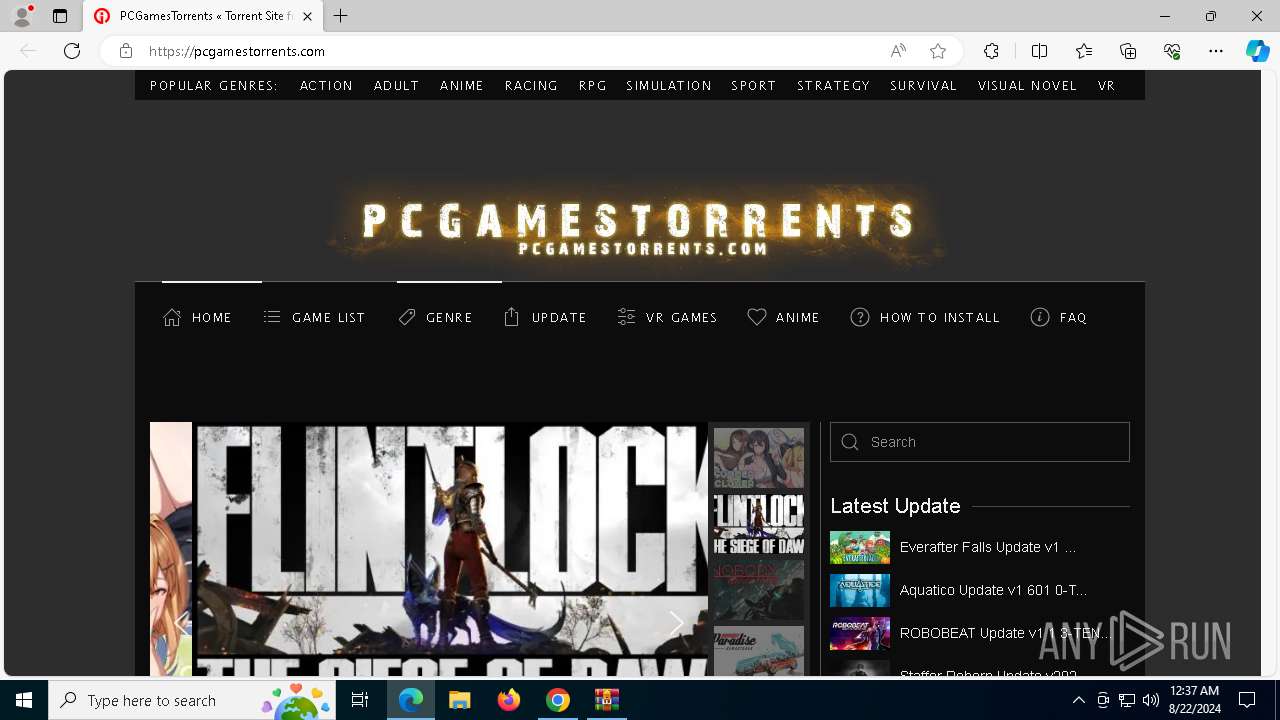Open Edge Settings and more menu
Screen dimensions: 1280x720
1216,51
